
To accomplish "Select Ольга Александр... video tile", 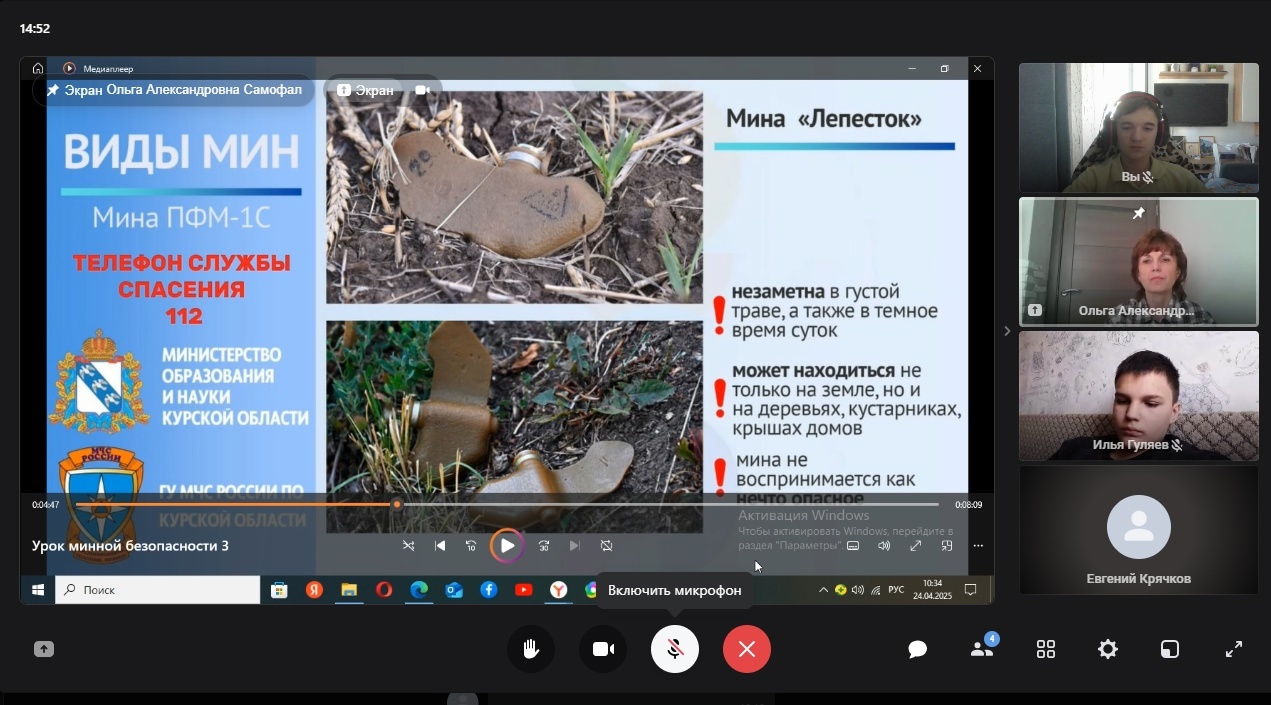I will (x=1139, y=262).
